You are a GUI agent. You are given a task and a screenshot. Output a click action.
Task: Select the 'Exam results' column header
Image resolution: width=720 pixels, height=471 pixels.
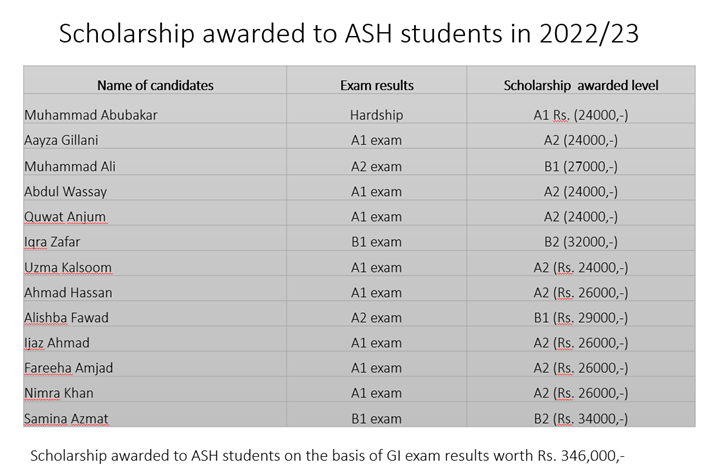click(376, 85)
